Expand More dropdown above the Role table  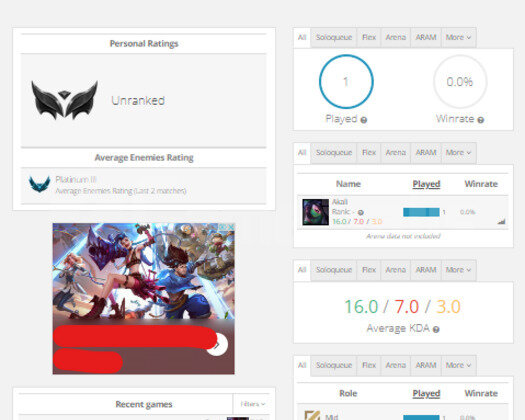tap(458, 365)
